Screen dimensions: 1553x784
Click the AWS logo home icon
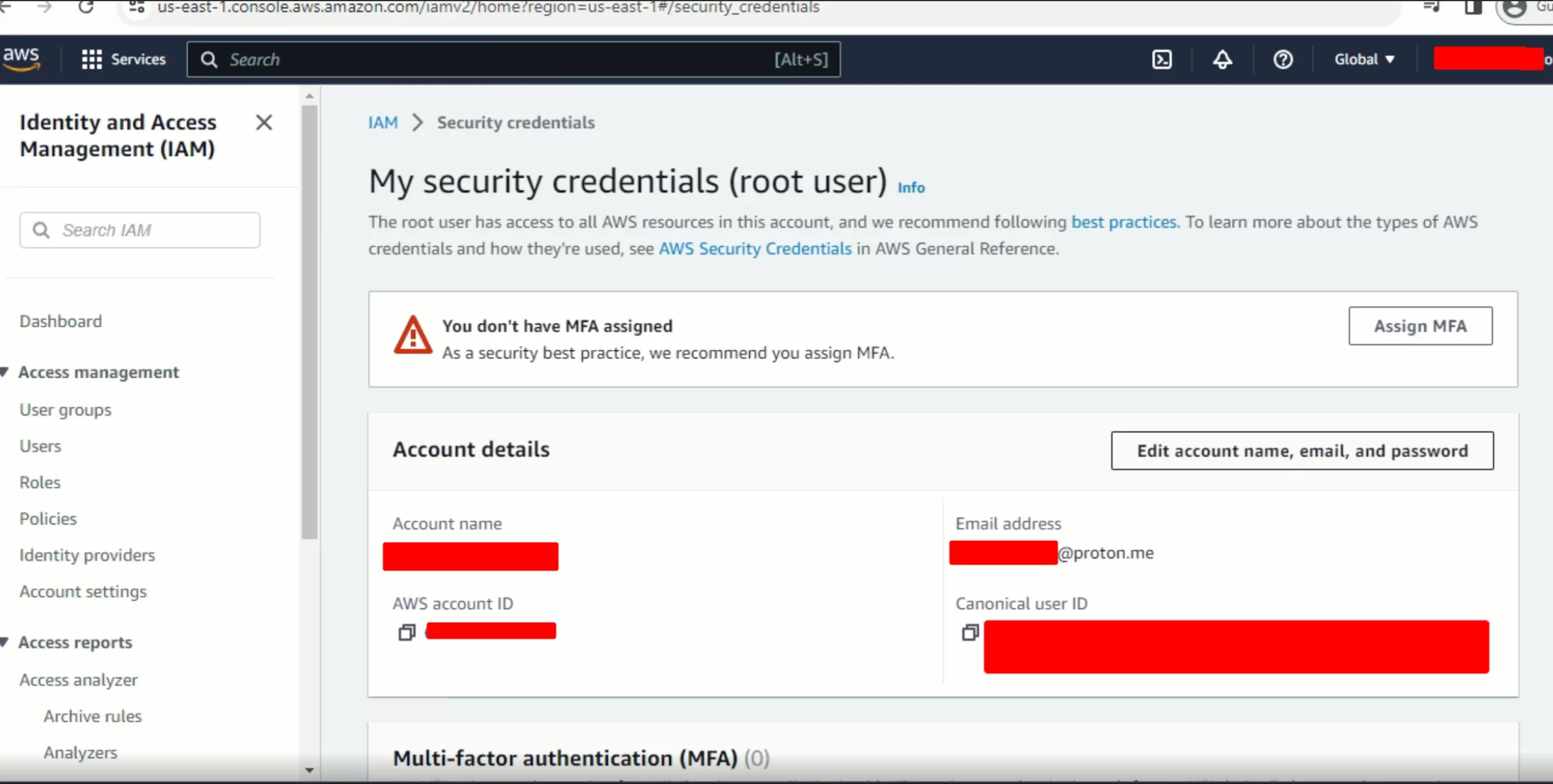point(22,59)
